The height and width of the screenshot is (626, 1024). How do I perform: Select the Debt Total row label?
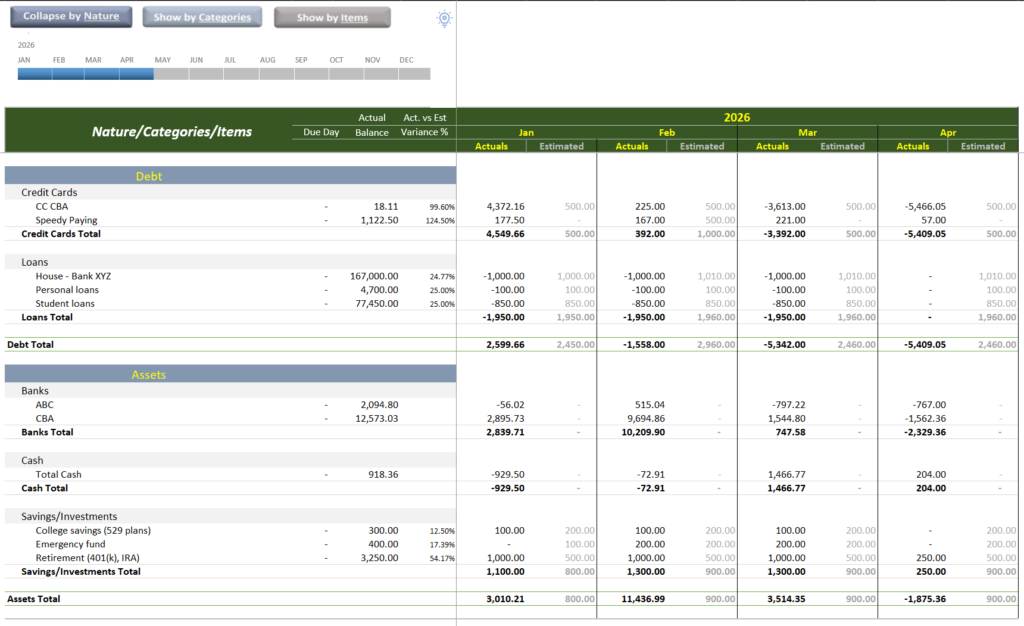(30, 344)
